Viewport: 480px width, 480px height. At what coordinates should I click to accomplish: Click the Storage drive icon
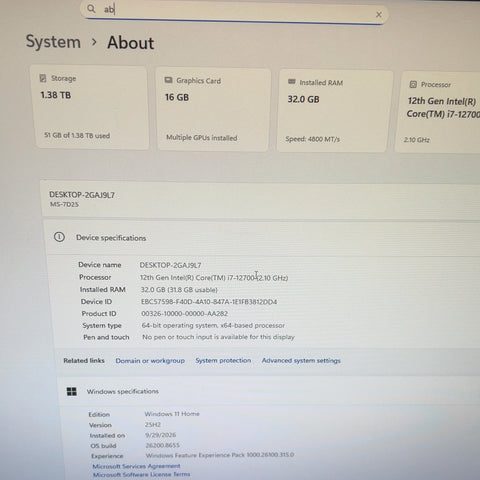[43, 78]
